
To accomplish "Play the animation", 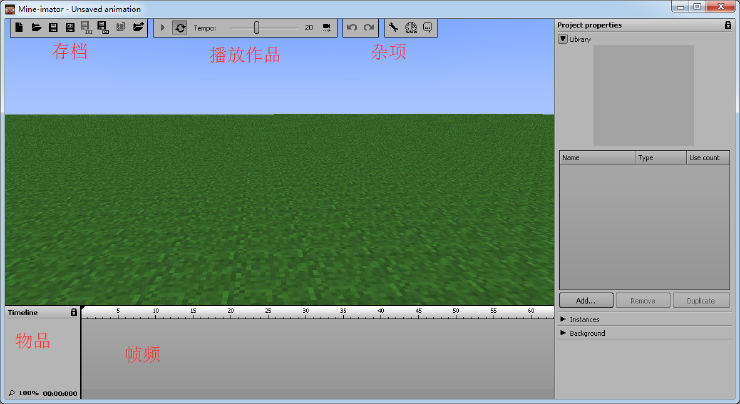I will [x=162, y=27].
